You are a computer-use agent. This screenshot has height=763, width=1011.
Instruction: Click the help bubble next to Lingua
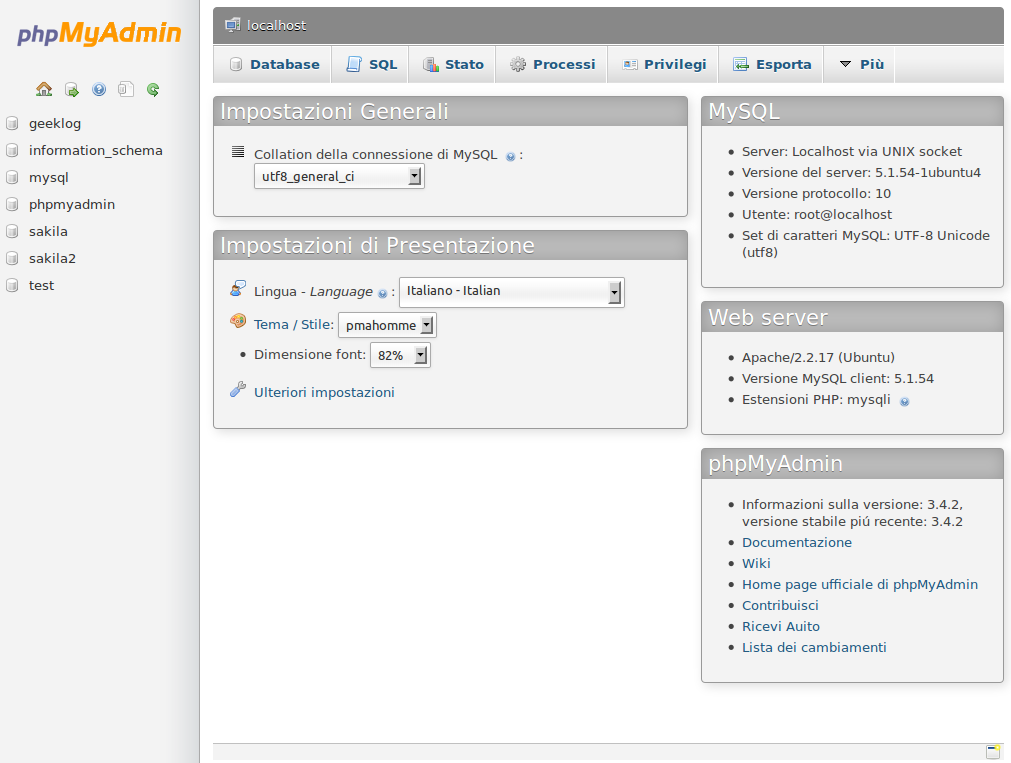tap(383, 293)
